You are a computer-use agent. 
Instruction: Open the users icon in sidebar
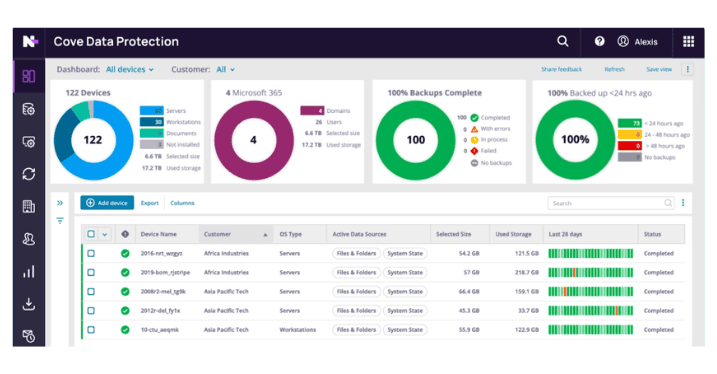tap(29, 239)
